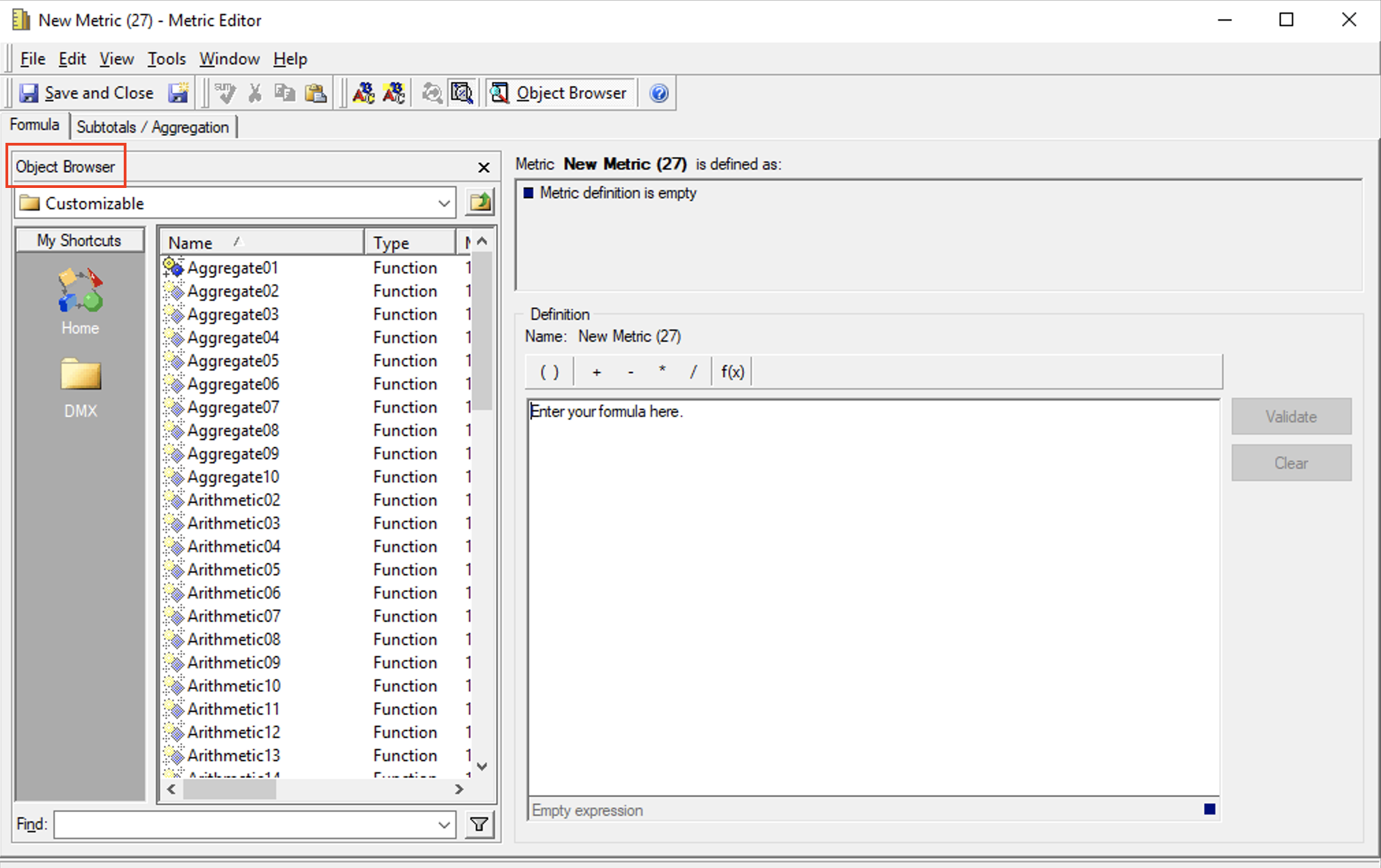
Task: Open the Find history dropdown
Action: (444, 824)
